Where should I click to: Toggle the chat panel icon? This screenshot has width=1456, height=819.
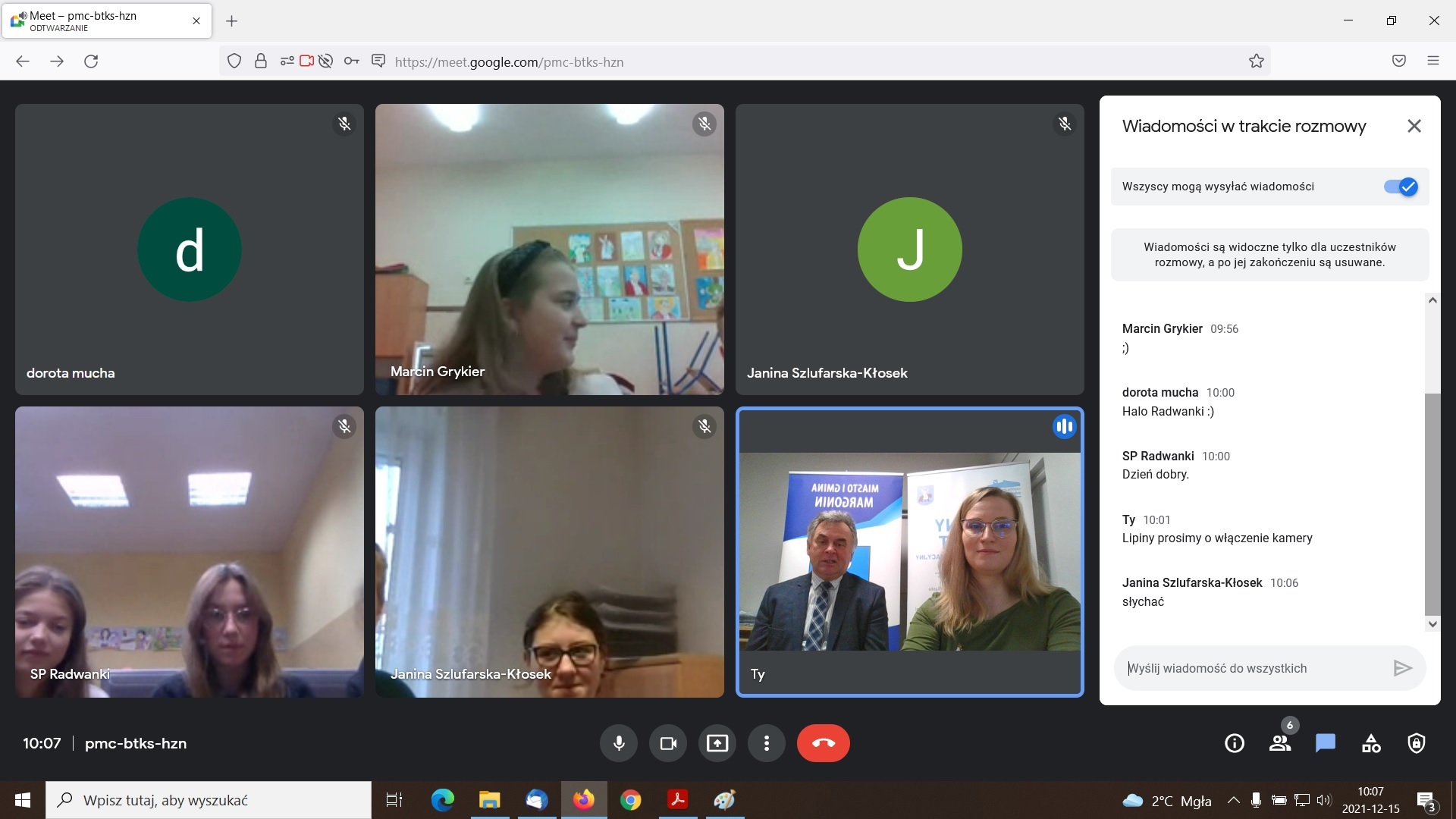tap(1326, 743)
